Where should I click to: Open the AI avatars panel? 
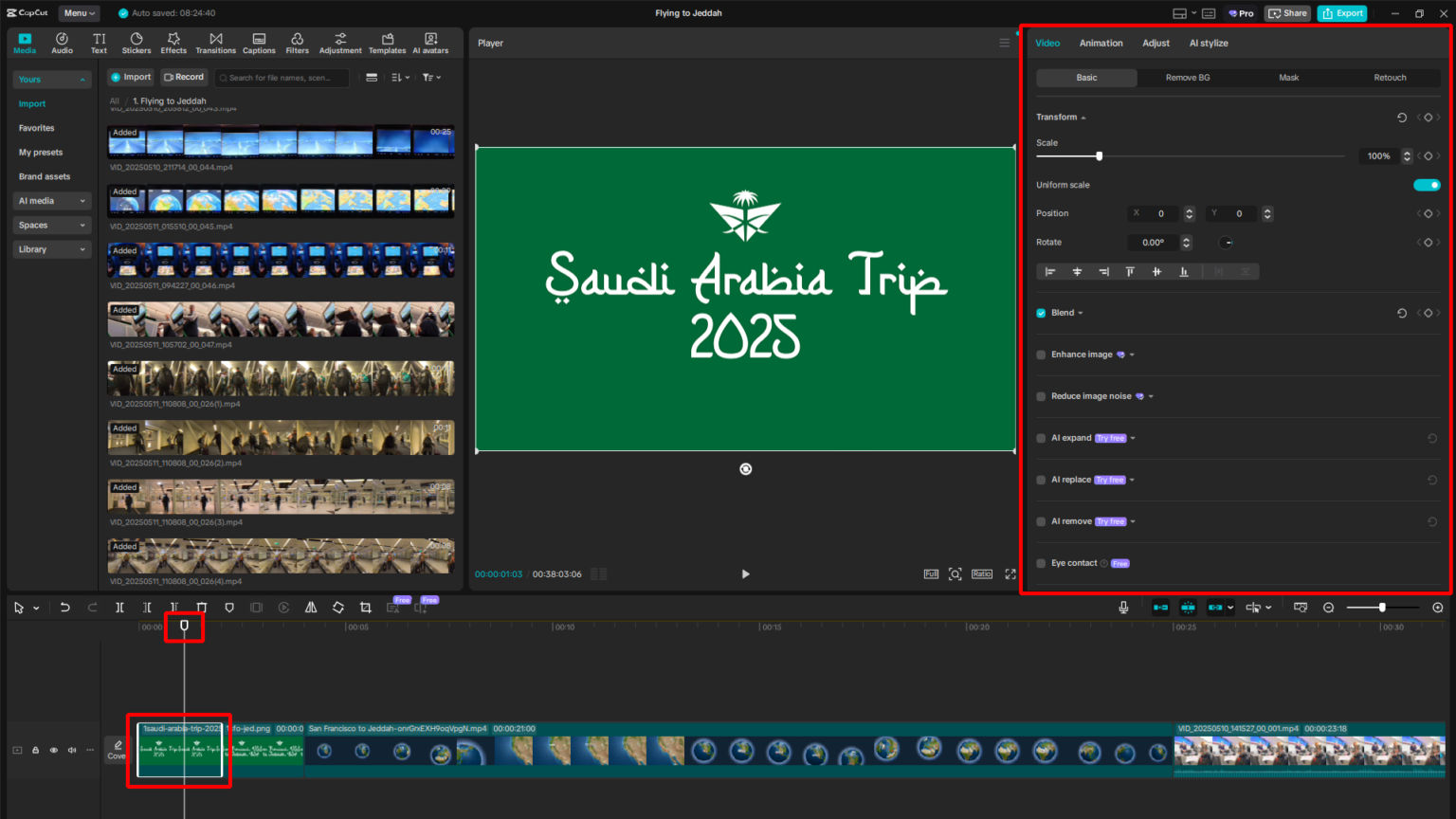click(430, 42)
